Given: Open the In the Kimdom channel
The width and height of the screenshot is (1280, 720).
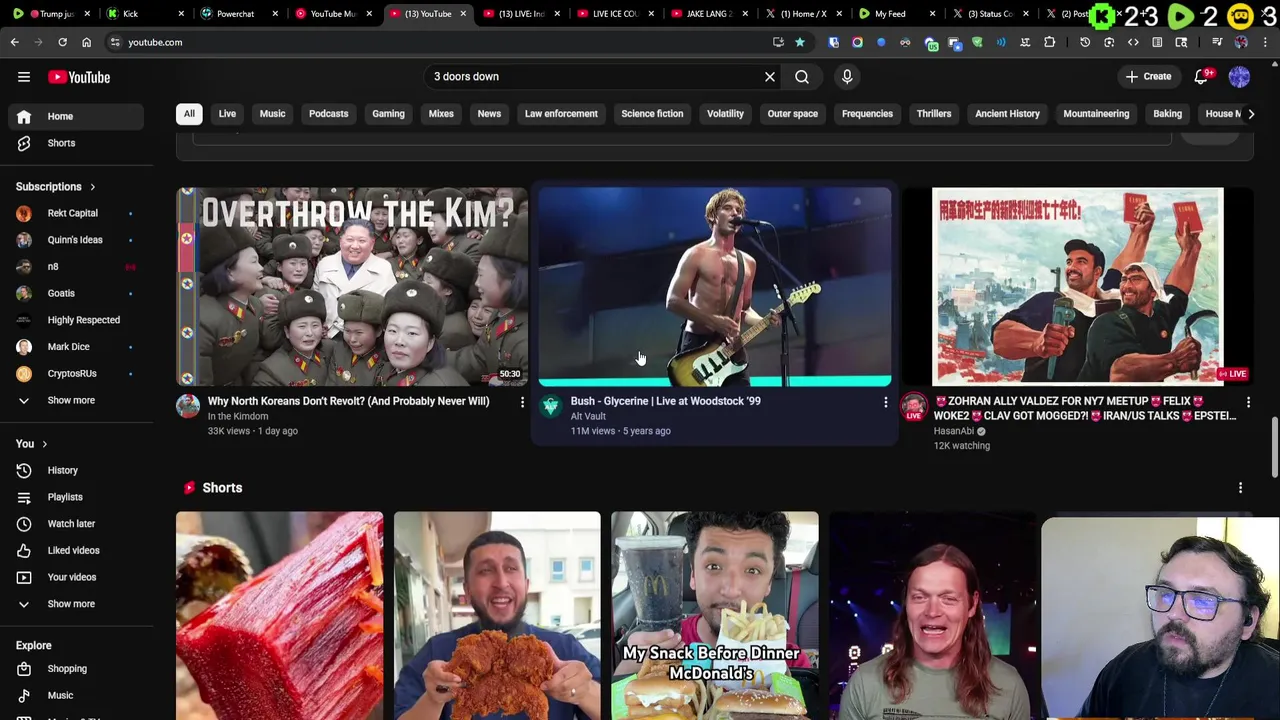Looking at the screenshot, I should point(238,416).
